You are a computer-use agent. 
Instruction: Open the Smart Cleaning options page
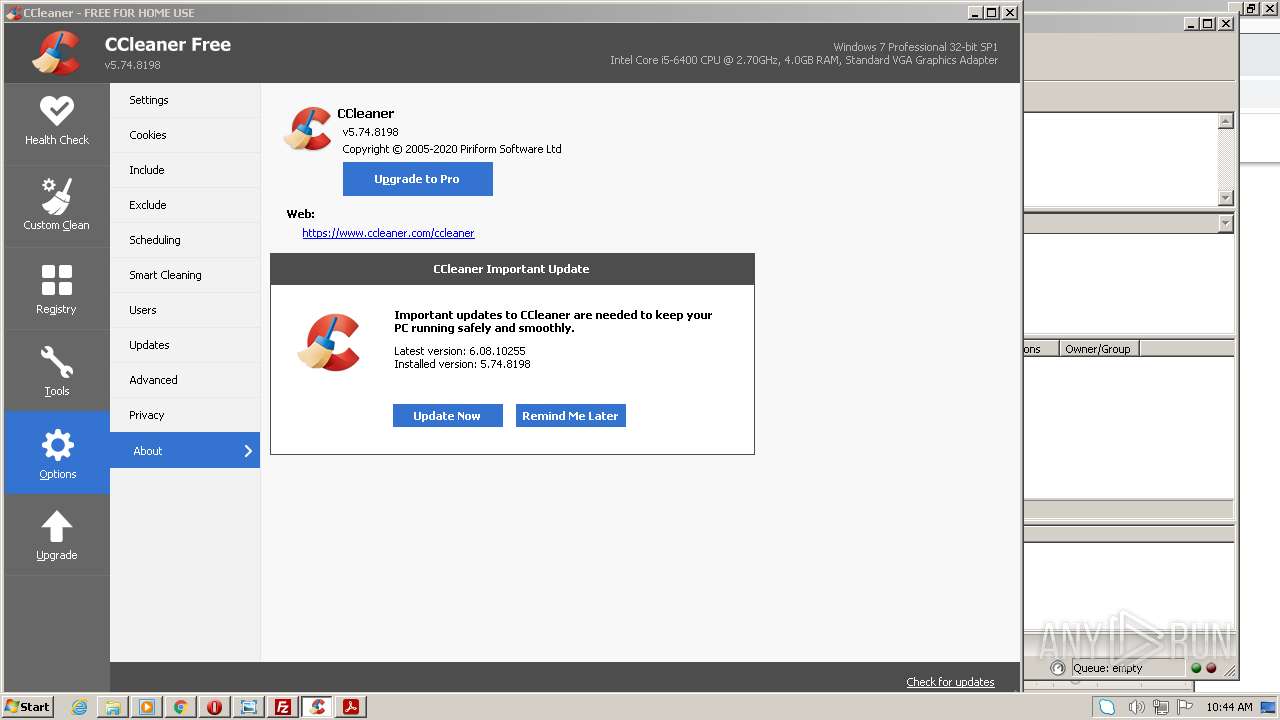point(185,275)
